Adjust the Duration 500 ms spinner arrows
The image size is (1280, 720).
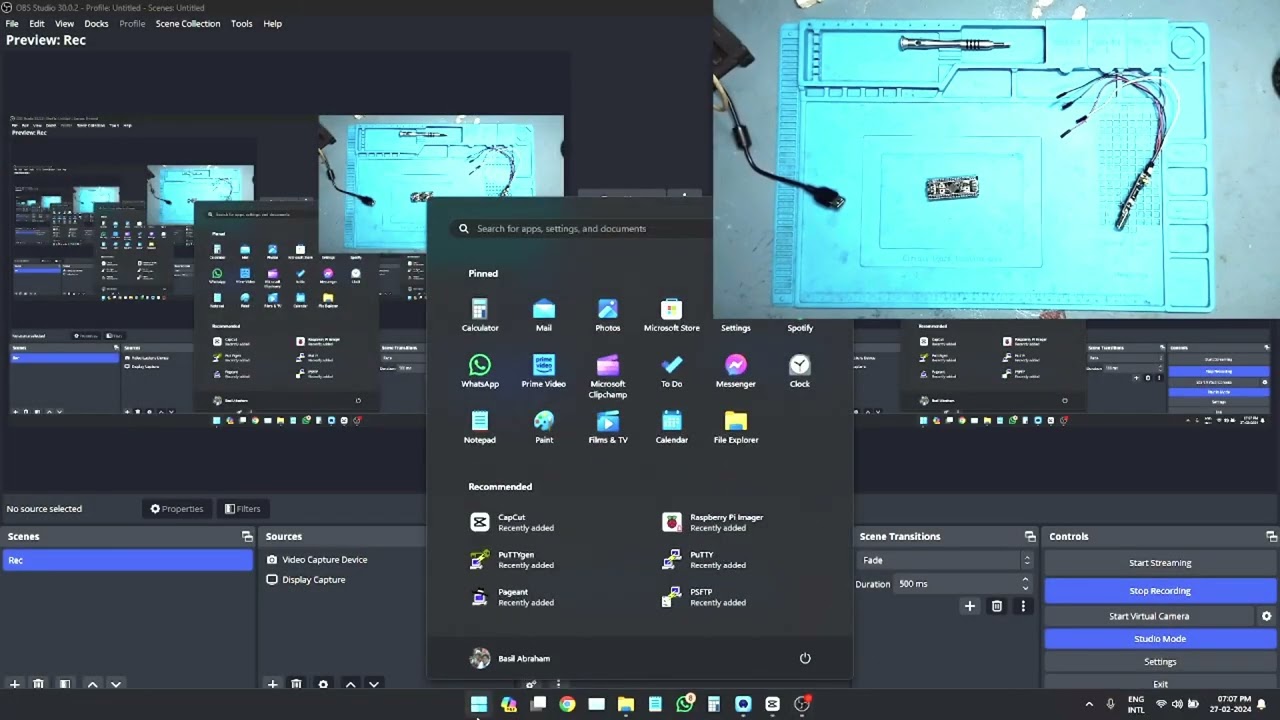(x=1025, y=584)
